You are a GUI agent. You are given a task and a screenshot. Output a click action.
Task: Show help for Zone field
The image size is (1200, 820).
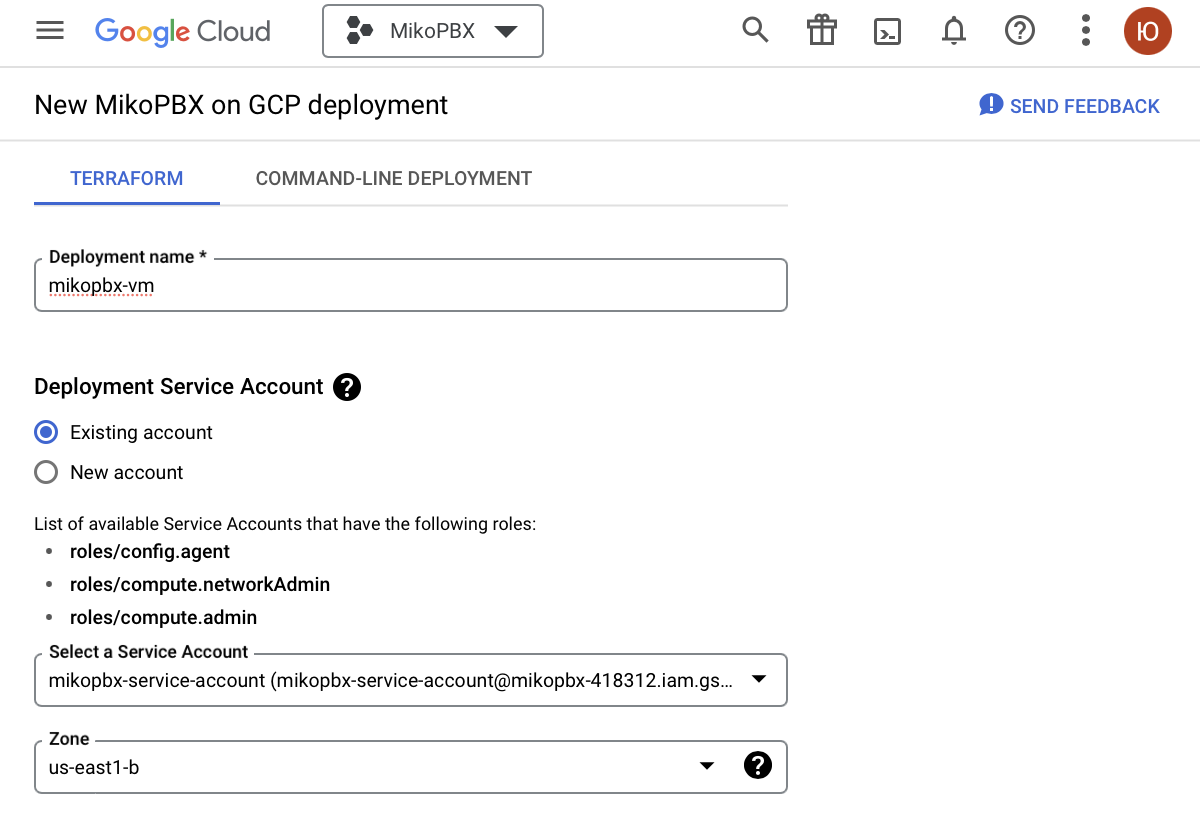click(758, 766)
